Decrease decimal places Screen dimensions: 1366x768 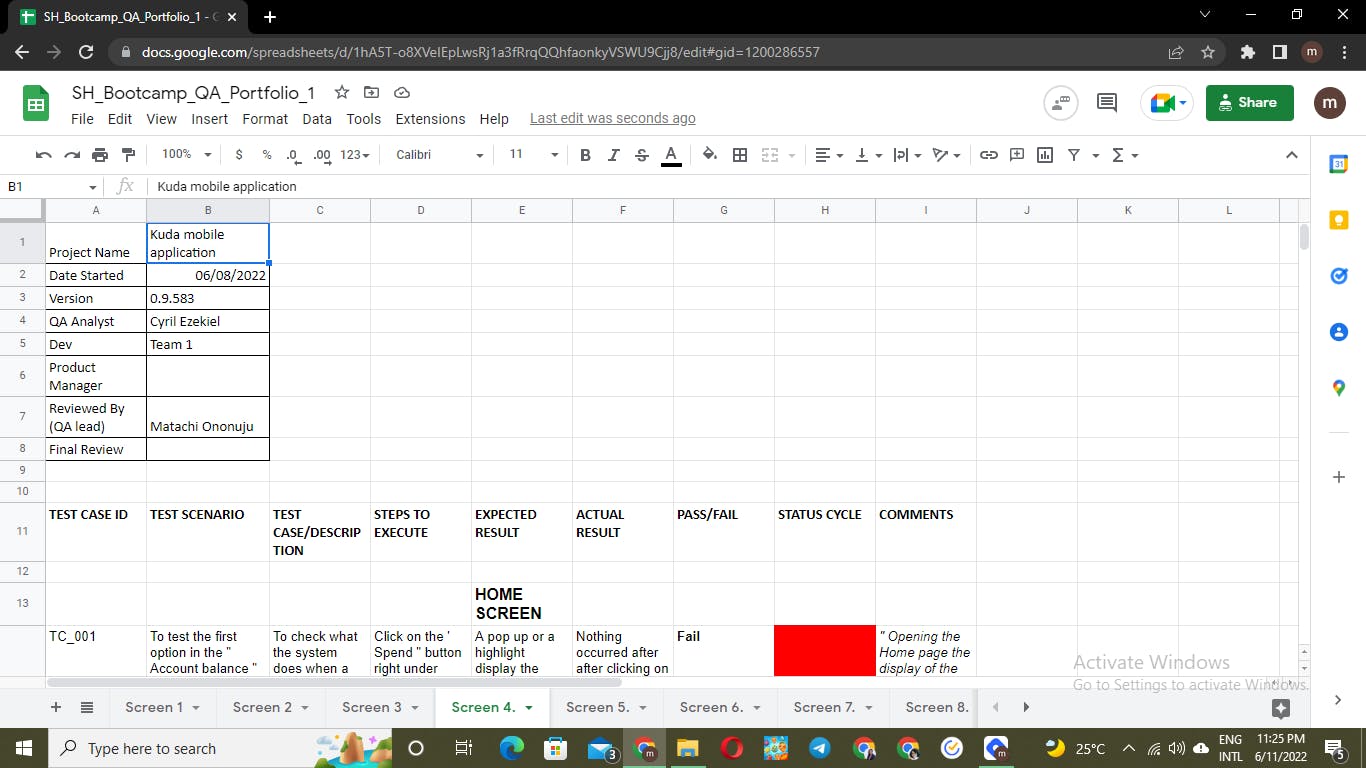click(x=293, y=155)
